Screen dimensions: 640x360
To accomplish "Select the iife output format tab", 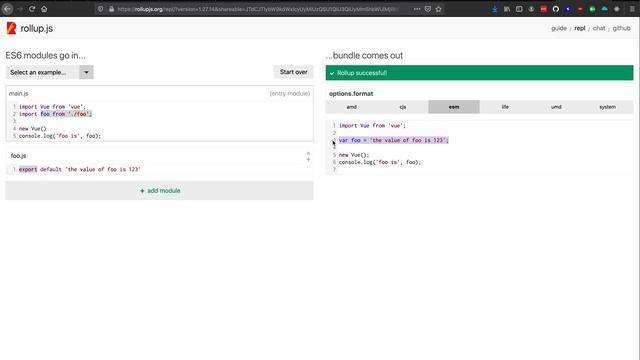I will tap(505, 107).
